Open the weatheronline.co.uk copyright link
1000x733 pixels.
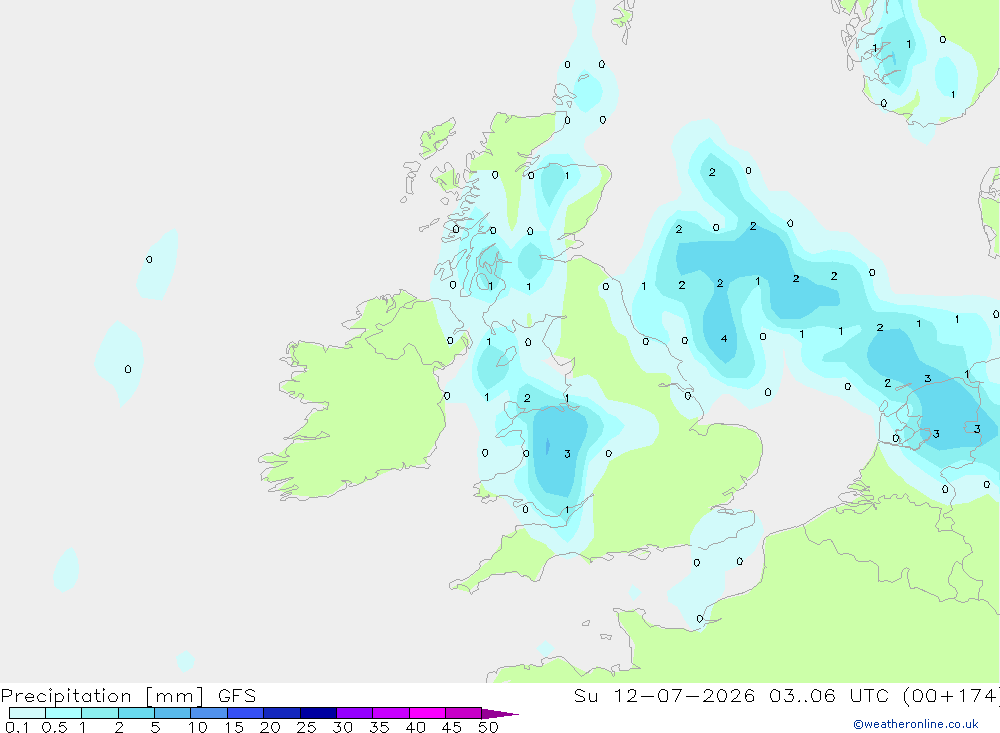pos(916,724)
